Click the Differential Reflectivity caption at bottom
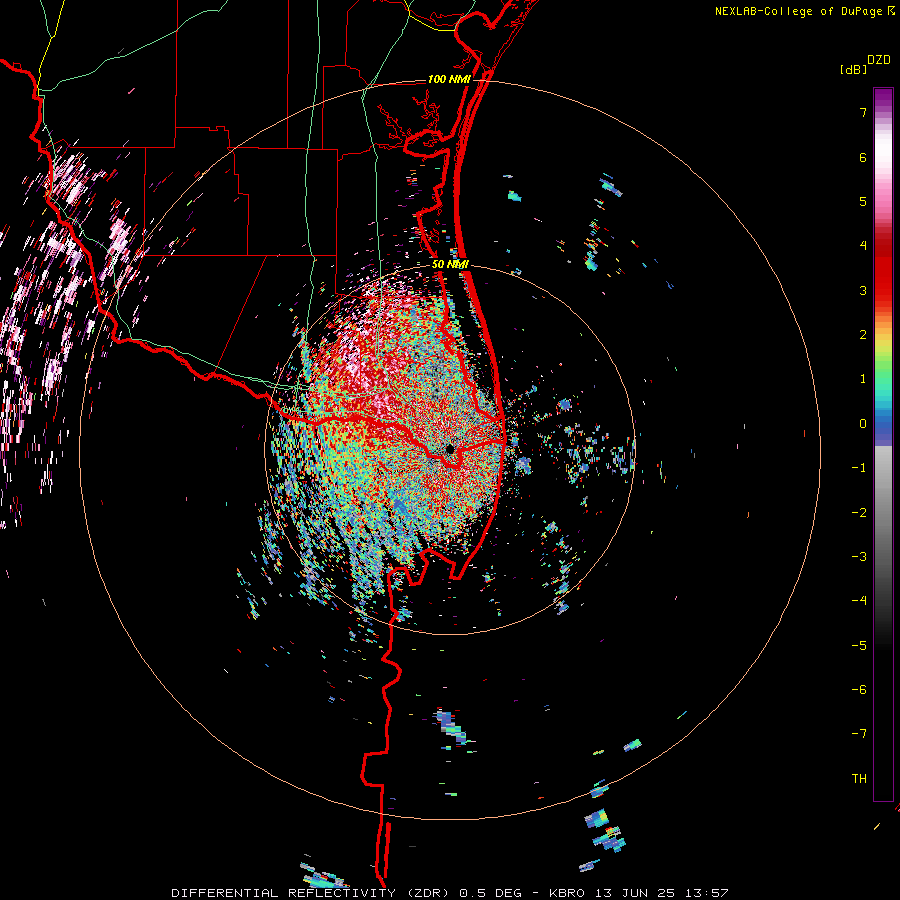900x900 pixels. pyautogui.click(x=450, y=893)
